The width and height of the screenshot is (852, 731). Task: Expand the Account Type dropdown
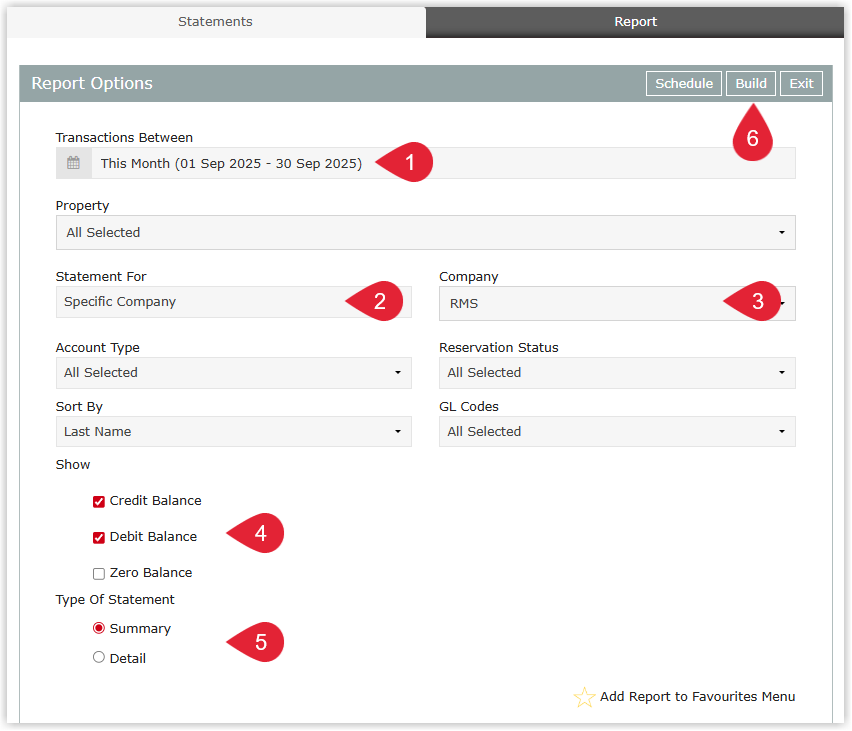234,373
